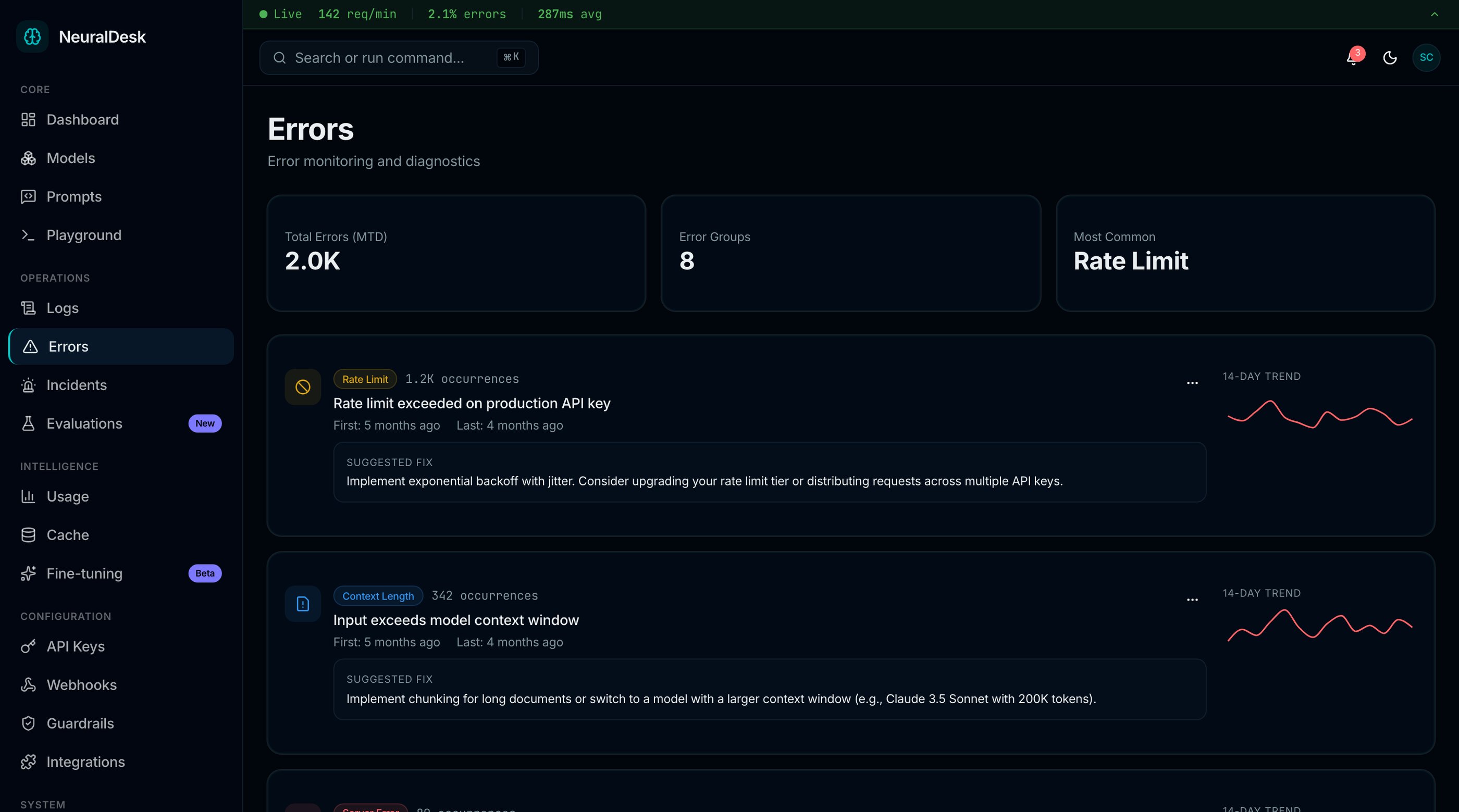Open more options for Rate Limit error

click(x=1192, y=383)
